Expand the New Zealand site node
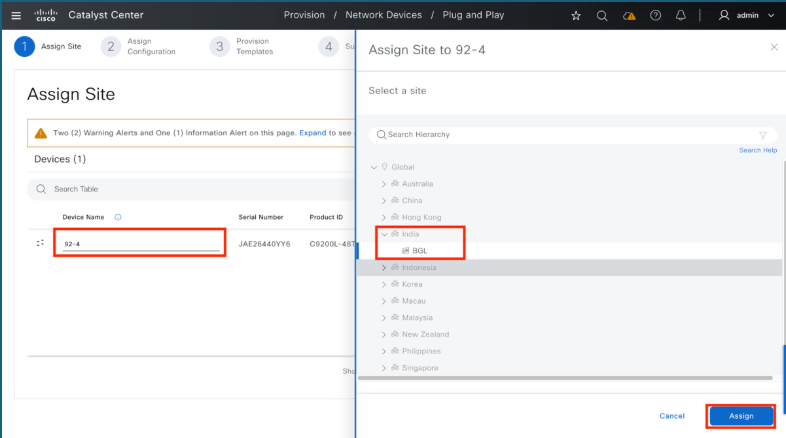This screenshot has height=438, width=786. pyautogui.click(x=383, y=334)
